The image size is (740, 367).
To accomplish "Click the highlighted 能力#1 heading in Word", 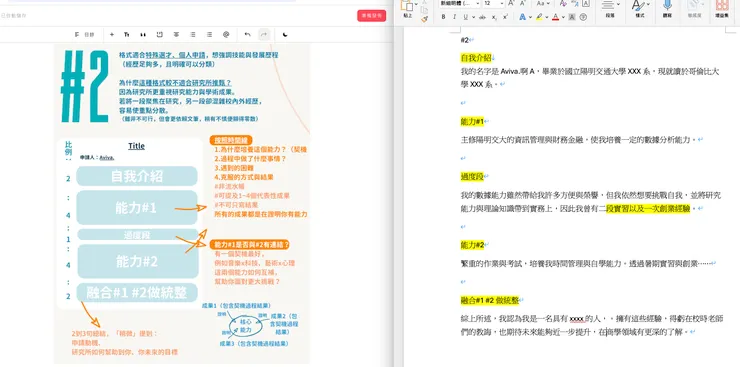I will [x=472, y=122].
